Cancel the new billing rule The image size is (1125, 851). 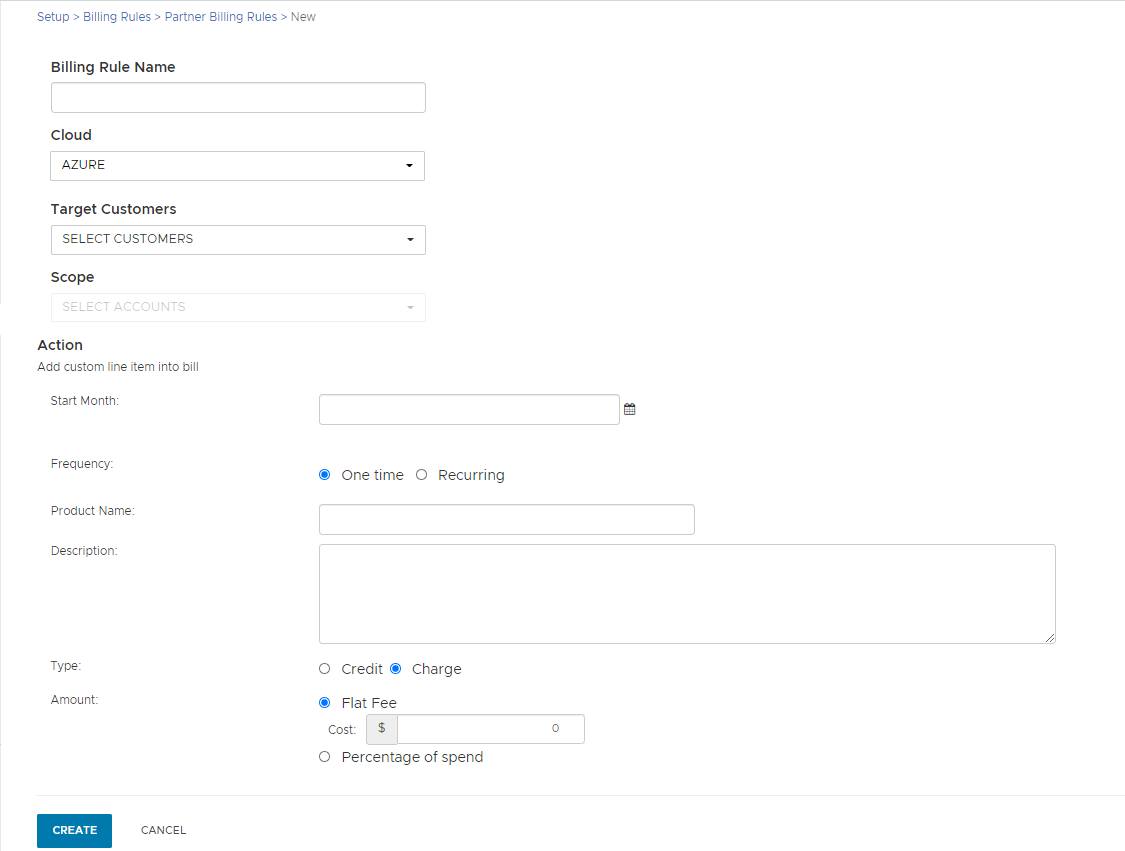click(x=163, y=830)
